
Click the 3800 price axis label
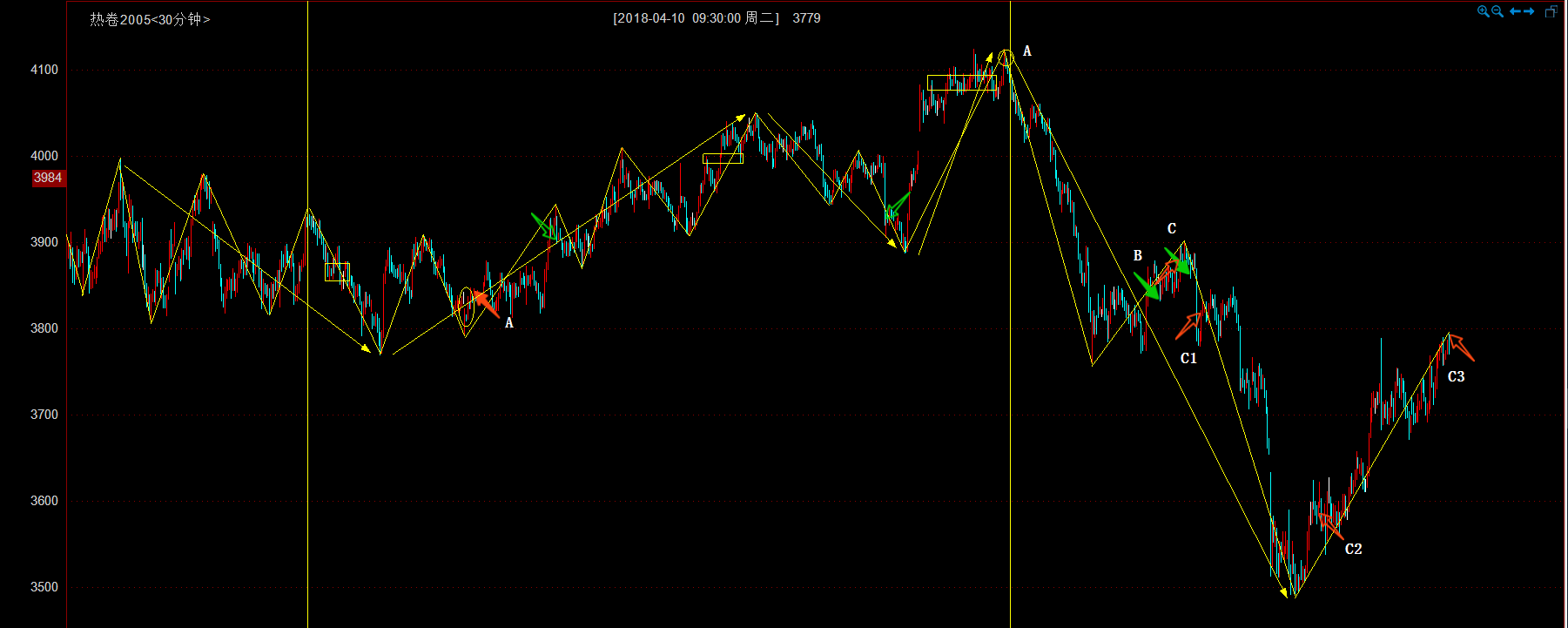(x=44, y=328)
